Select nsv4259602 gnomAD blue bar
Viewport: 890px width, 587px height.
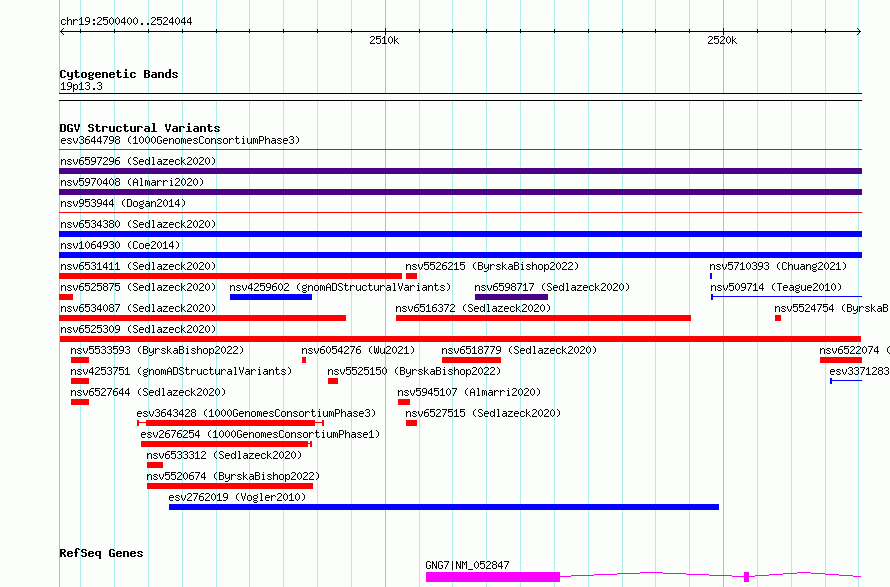[271, 297]
